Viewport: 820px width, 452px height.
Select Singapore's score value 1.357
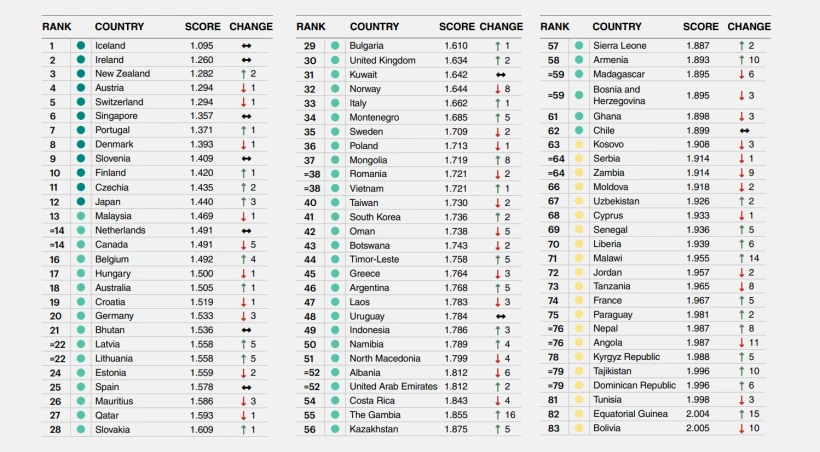(x=203, y=117)
